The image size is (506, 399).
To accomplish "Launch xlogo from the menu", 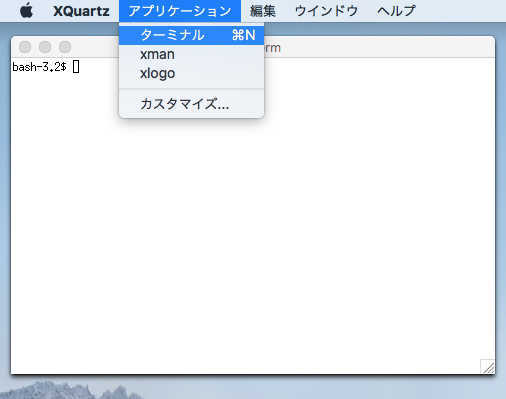I will pyautogui.click(x=192, y=73).
